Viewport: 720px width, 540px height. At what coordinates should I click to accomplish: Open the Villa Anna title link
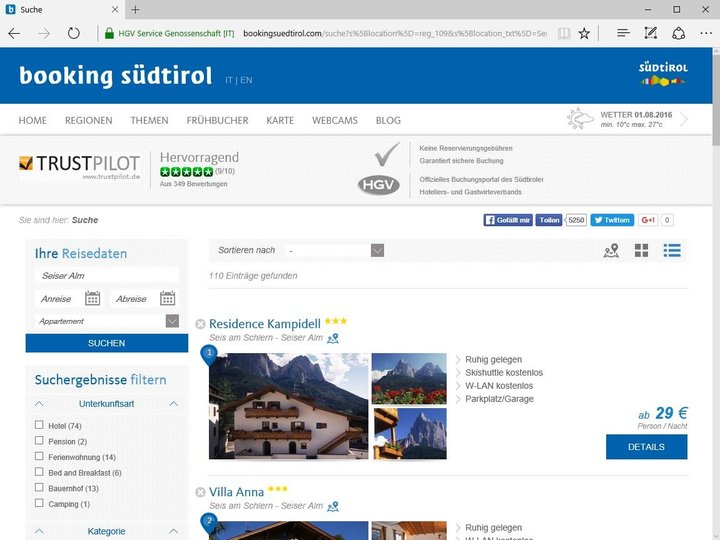(x=236, y=492)
